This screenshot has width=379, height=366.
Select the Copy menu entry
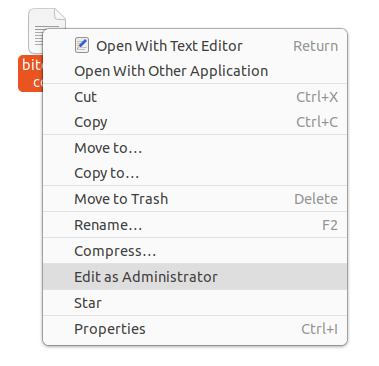[195, 122]
